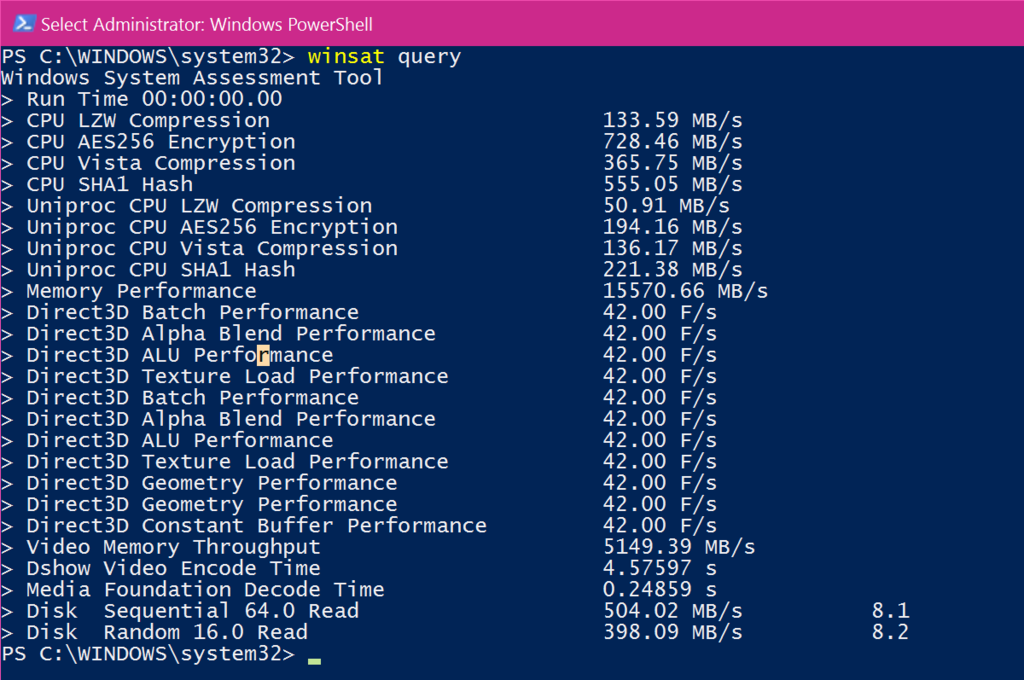The image size is (1024, 680).
Task: Click the highlighted character in 'Direct3D ALU Performance'
Action: [262, 354]
